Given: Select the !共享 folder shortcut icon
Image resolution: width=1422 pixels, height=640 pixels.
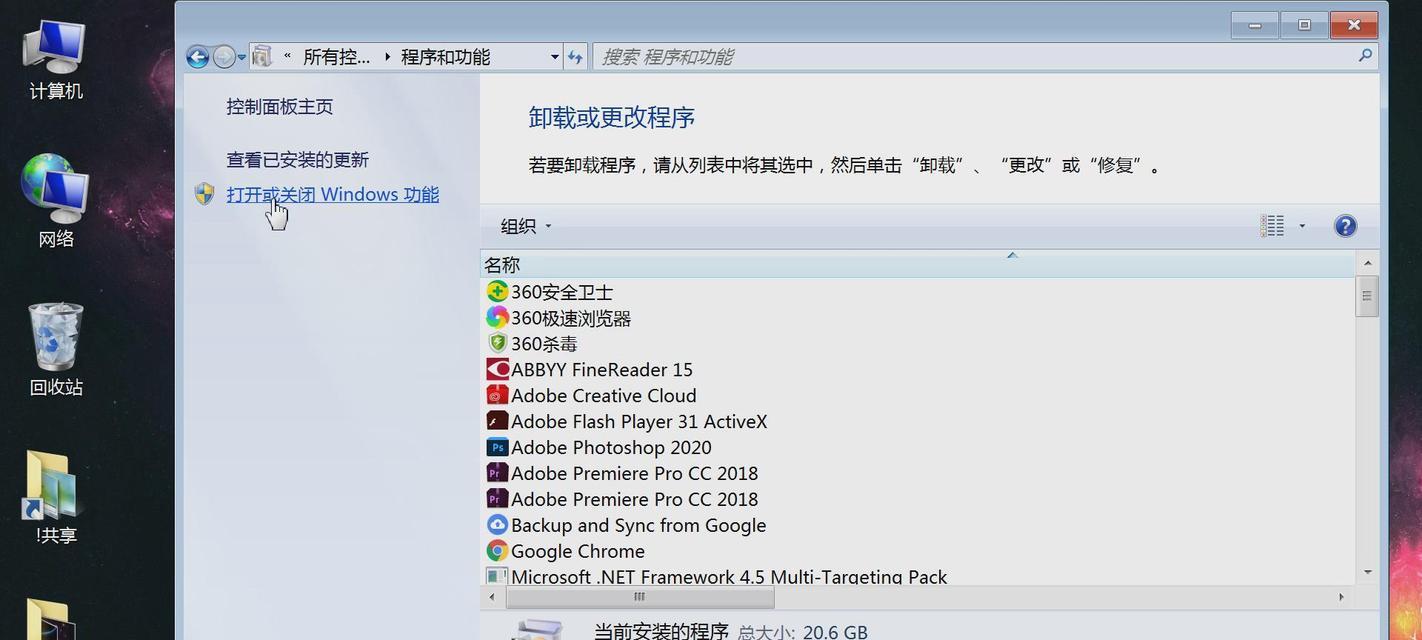Looking at the screenshot, I should 55,497.
